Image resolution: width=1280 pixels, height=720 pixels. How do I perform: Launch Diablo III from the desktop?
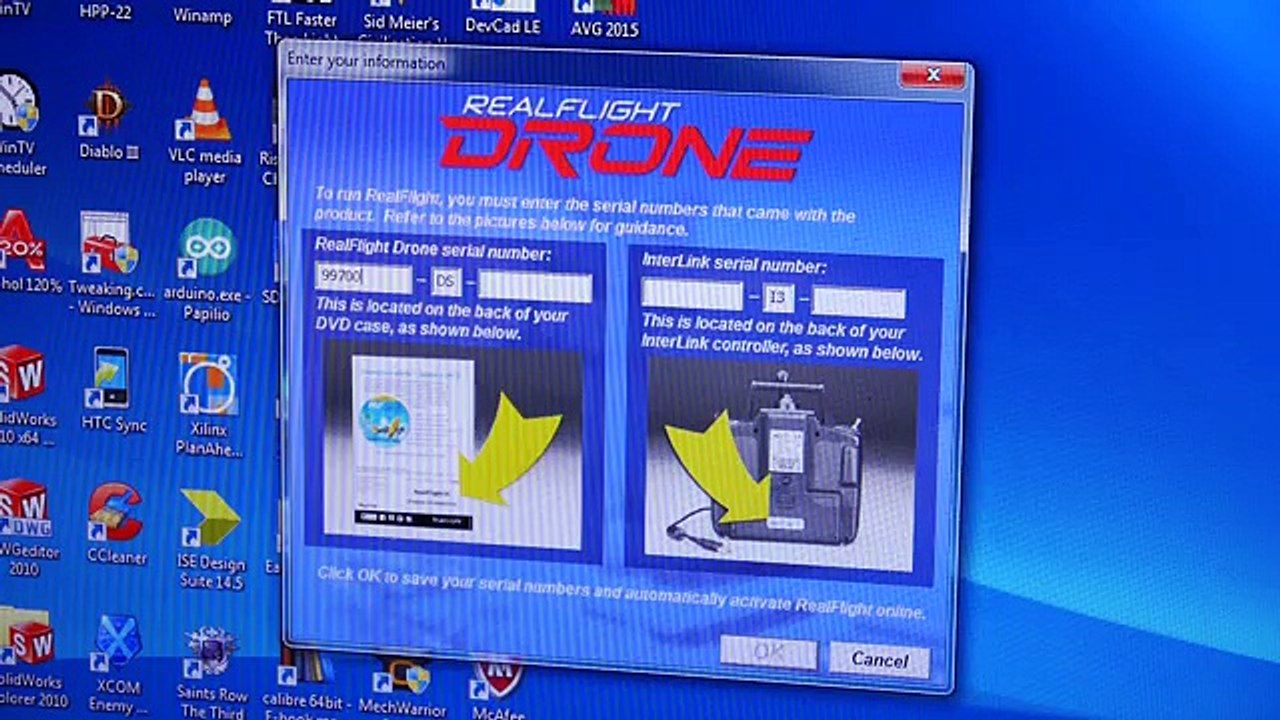tap(108, 122)
